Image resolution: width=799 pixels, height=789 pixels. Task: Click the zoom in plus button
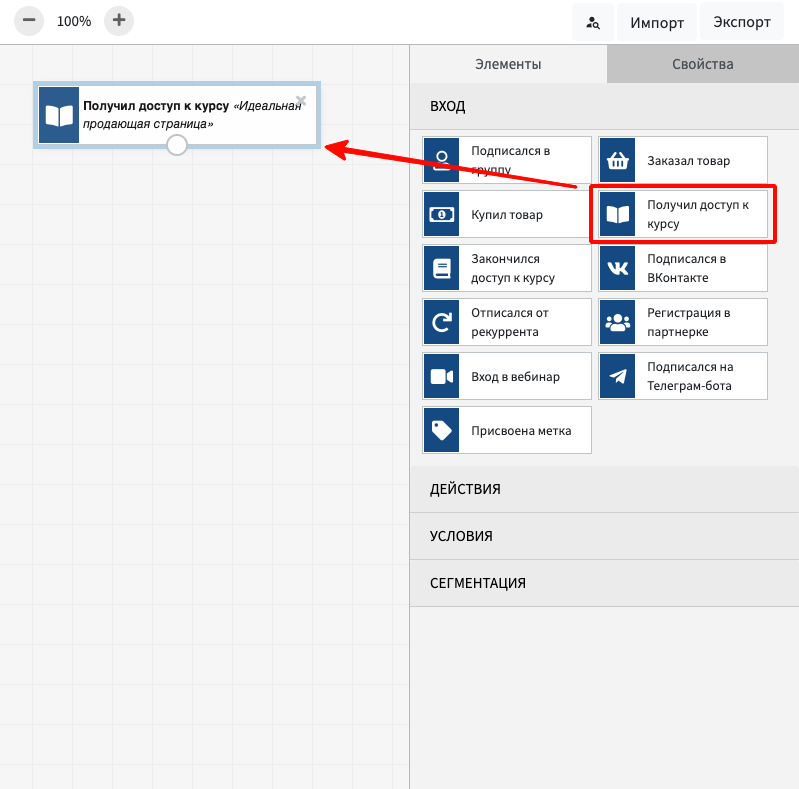point(119,20)
